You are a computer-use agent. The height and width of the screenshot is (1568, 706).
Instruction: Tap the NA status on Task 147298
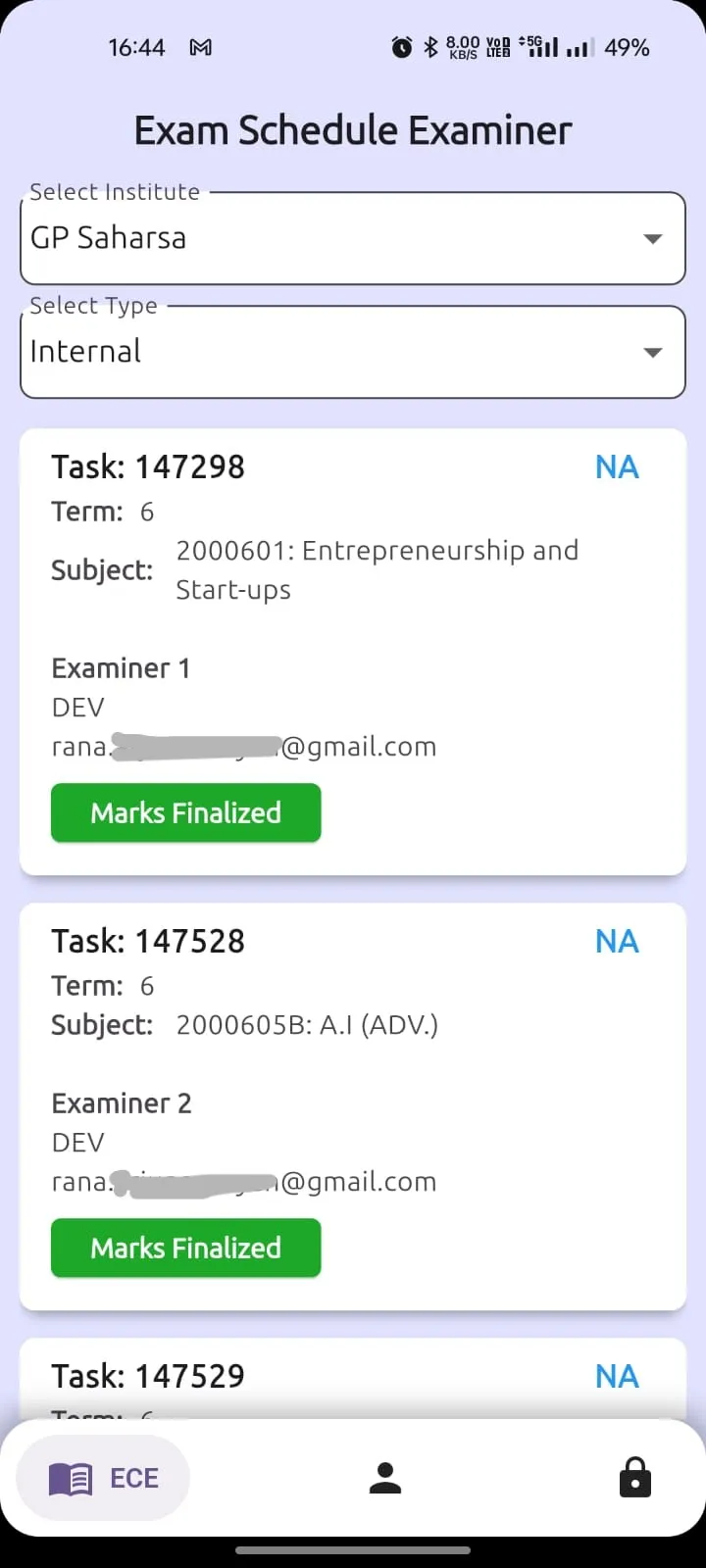[x=617, y=466]
